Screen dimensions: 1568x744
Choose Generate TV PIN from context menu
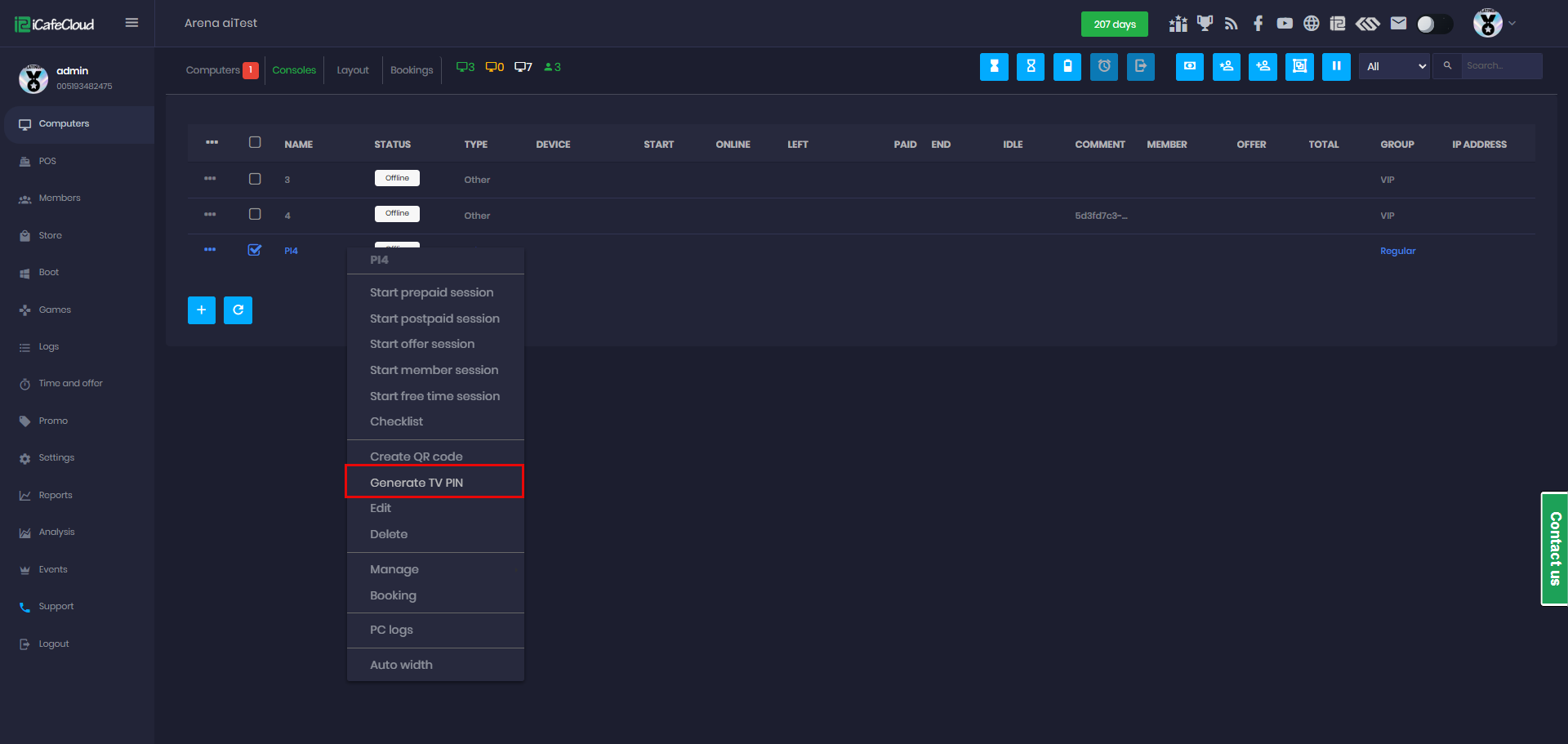click(x=416, y=483)
